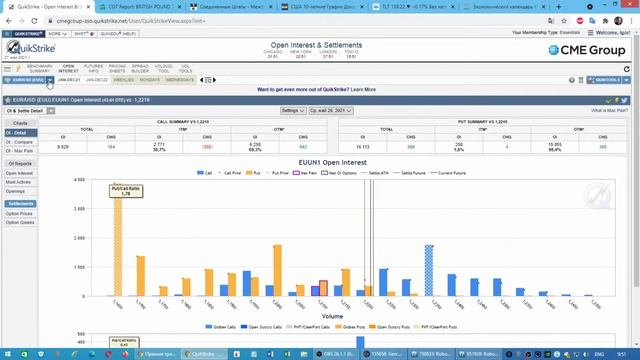Open the Windows Start button

(x=7, y=354)
